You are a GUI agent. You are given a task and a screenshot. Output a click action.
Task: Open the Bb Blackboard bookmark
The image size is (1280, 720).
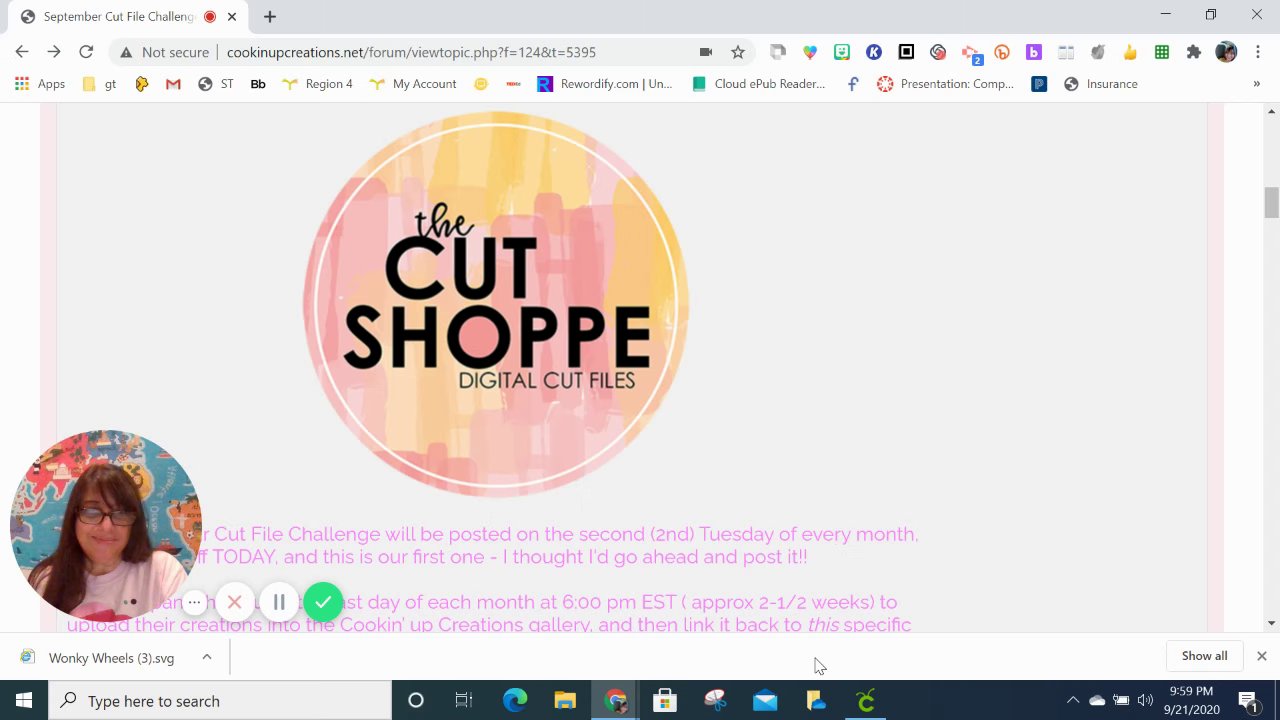[258, 84]
